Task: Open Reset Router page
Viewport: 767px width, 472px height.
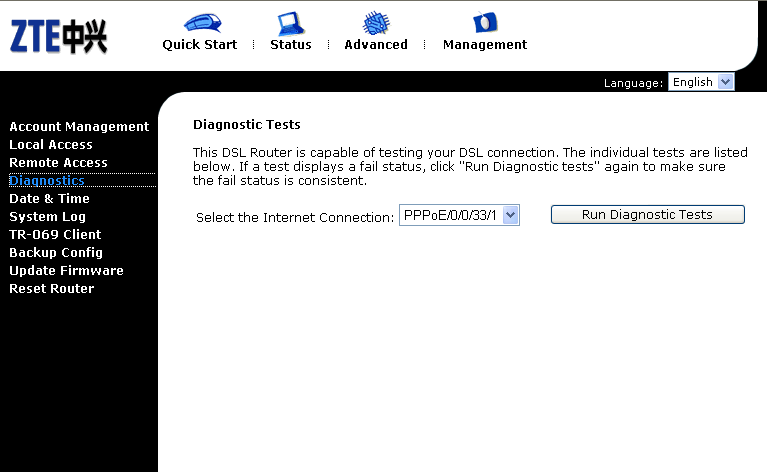Action: pos(51,289)
